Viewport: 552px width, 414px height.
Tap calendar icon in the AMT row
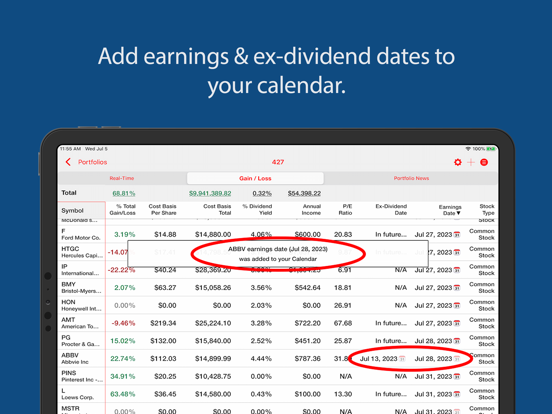(x=457, y=323)
